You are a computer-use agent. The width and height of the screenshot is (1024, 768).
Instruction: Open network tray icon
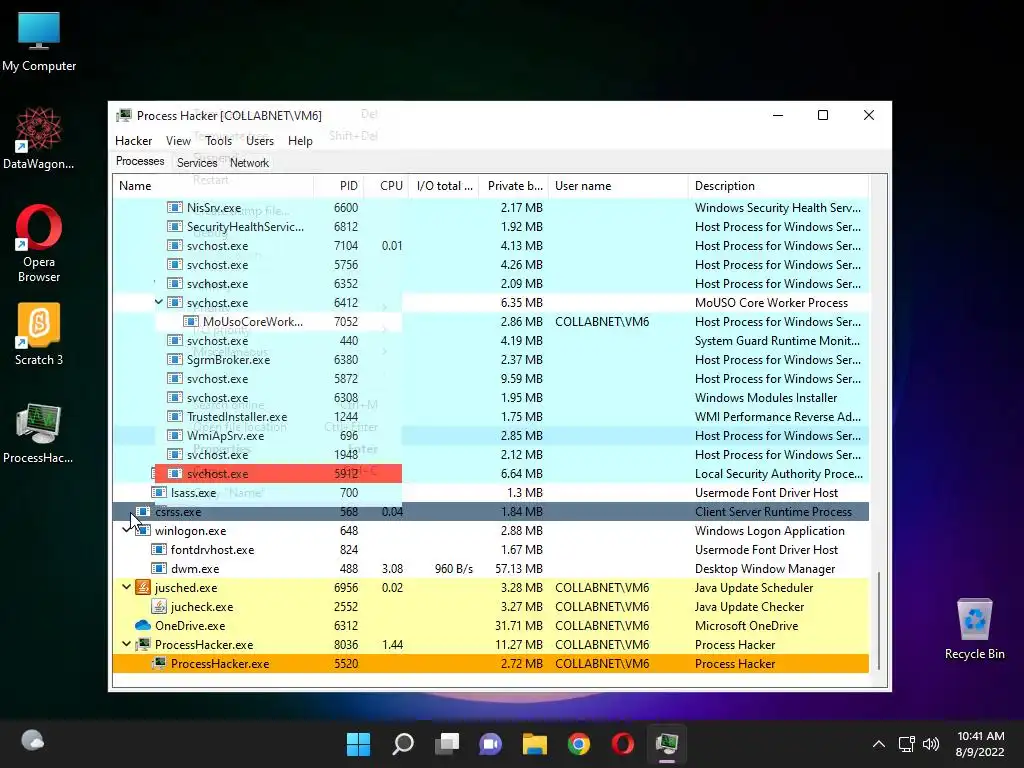(906, 744)
